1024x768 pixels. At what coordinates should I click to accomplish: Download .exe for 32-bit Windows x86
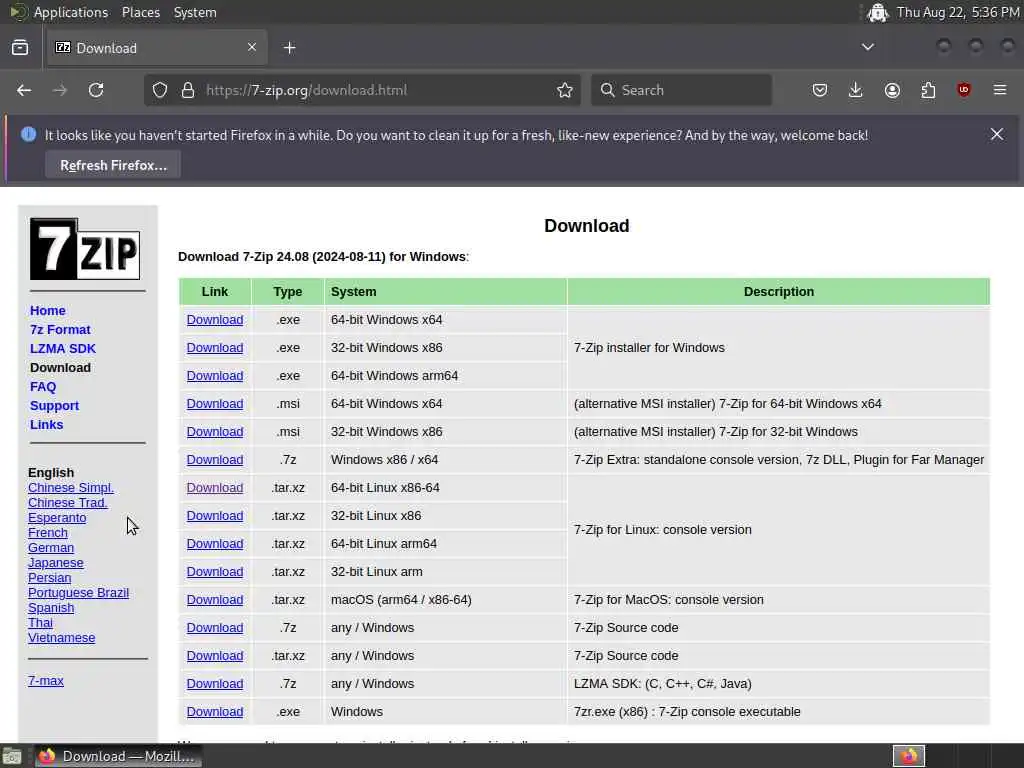215,348
